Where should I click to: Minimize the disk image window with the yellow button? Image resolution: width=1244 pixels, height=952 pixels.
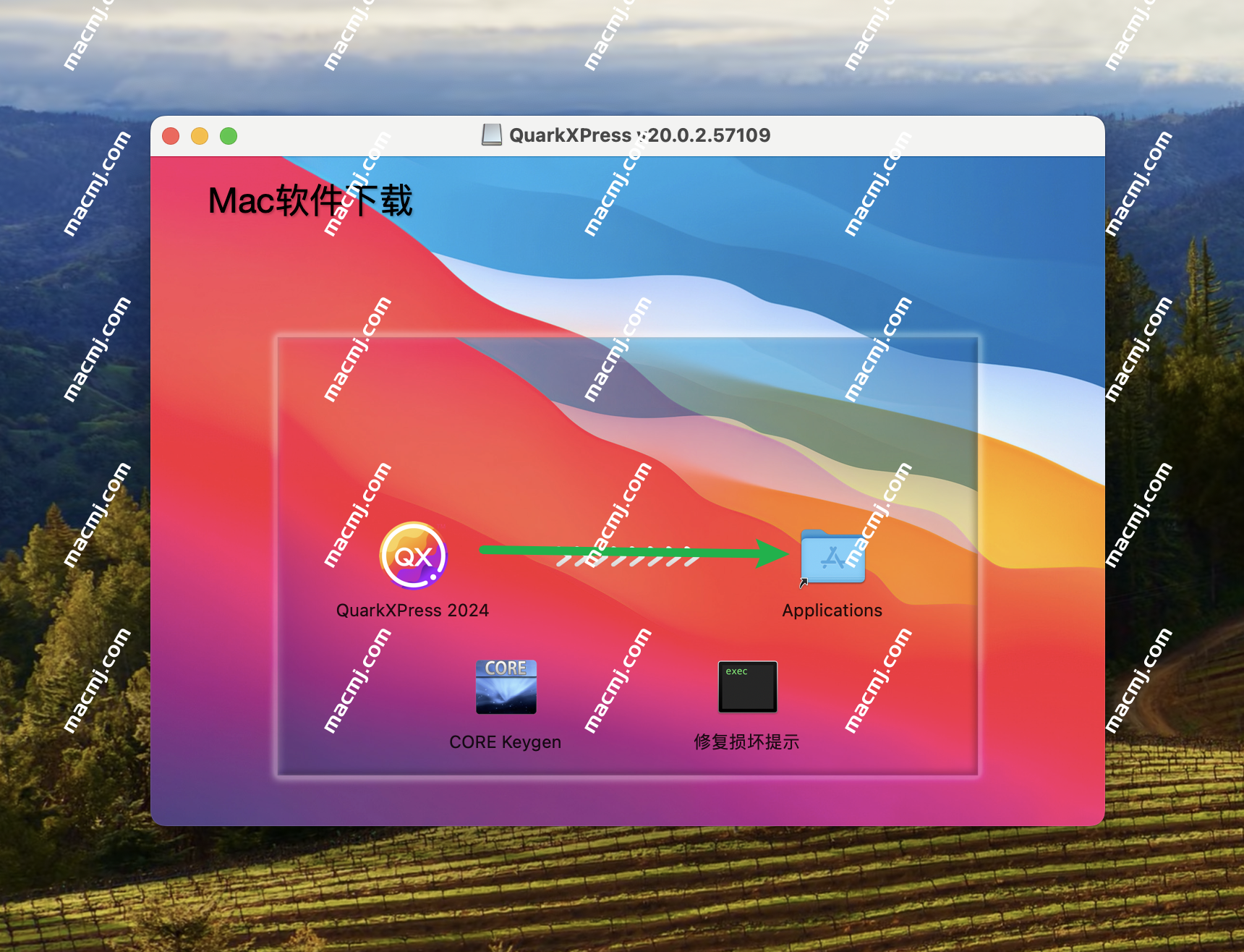(x=200, y=136)
